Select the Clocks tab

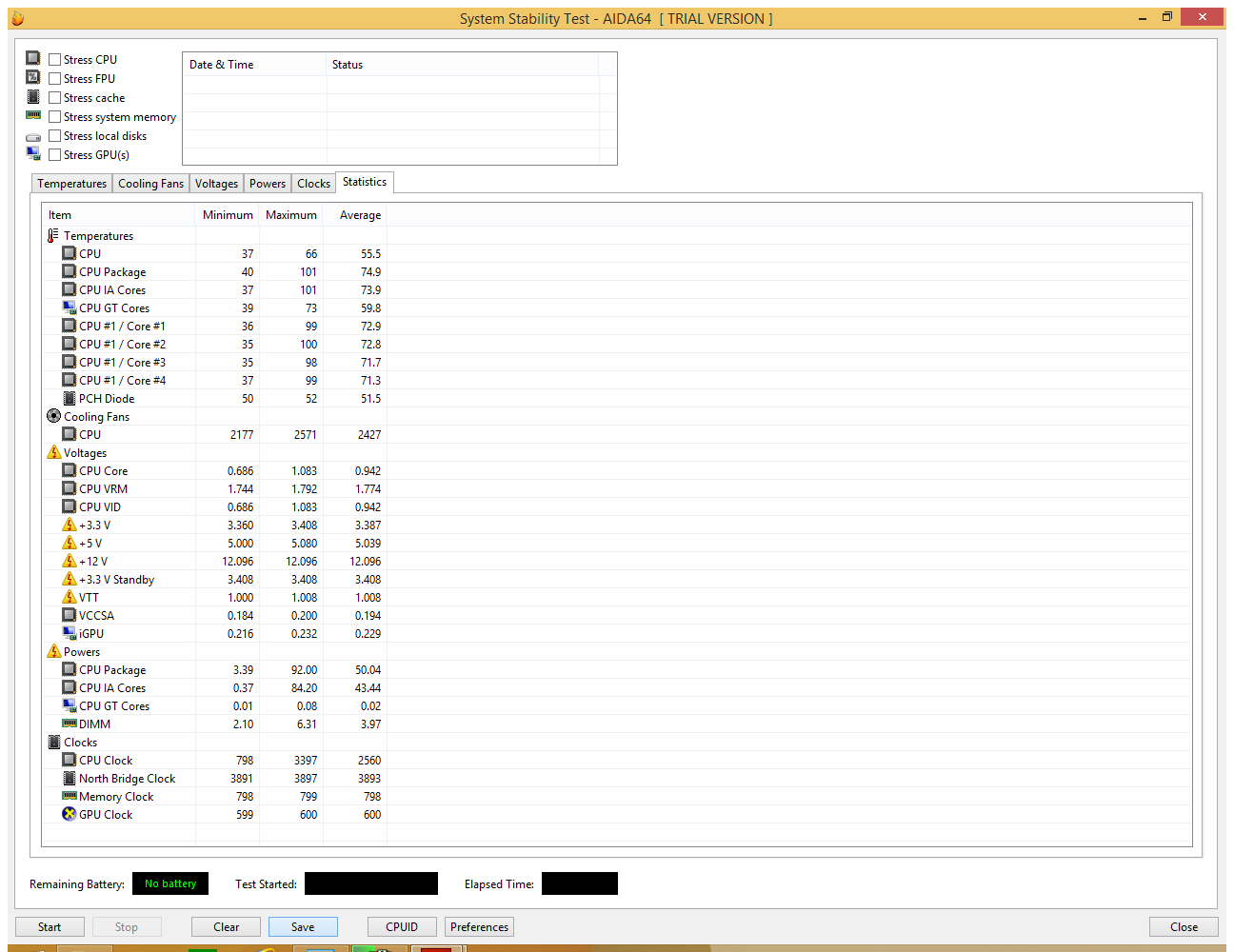[x=313, y=184]
